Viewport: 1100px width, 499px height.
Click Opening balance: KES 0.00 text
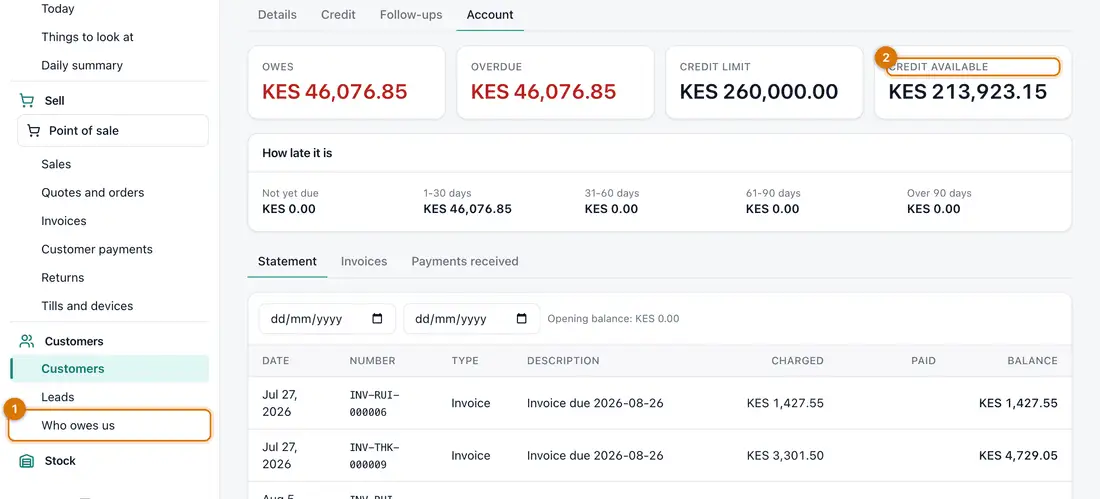613,319
